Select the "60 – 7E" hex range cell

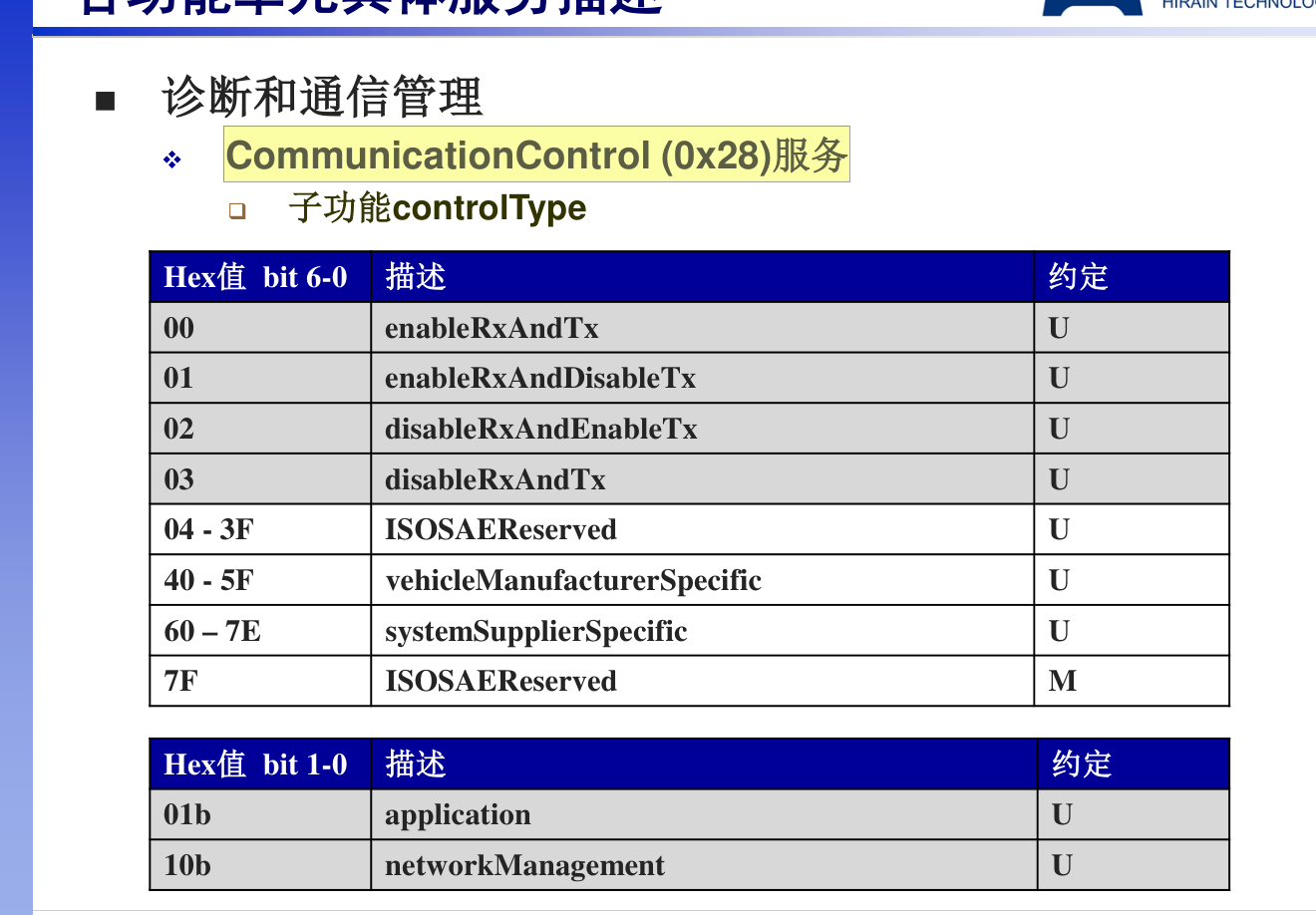260,631
